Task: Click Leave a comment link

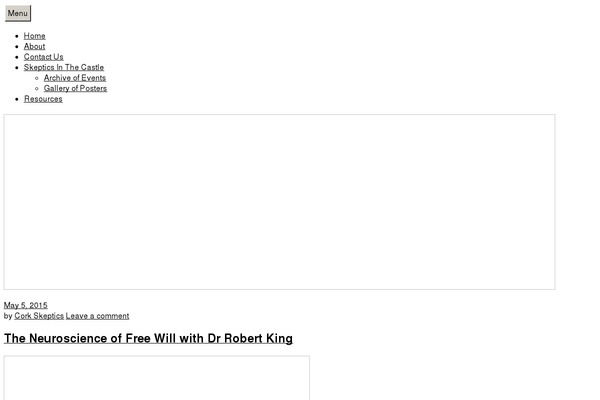Action: [x=97, y=316]
